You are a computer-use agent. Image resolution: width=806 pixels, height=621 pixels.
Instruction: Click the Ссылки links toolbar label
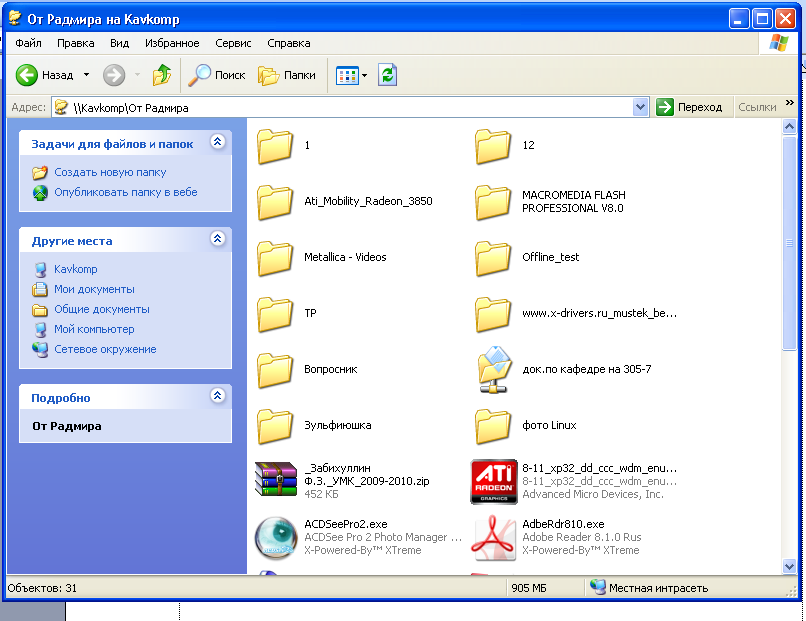(x=757, y=107)
